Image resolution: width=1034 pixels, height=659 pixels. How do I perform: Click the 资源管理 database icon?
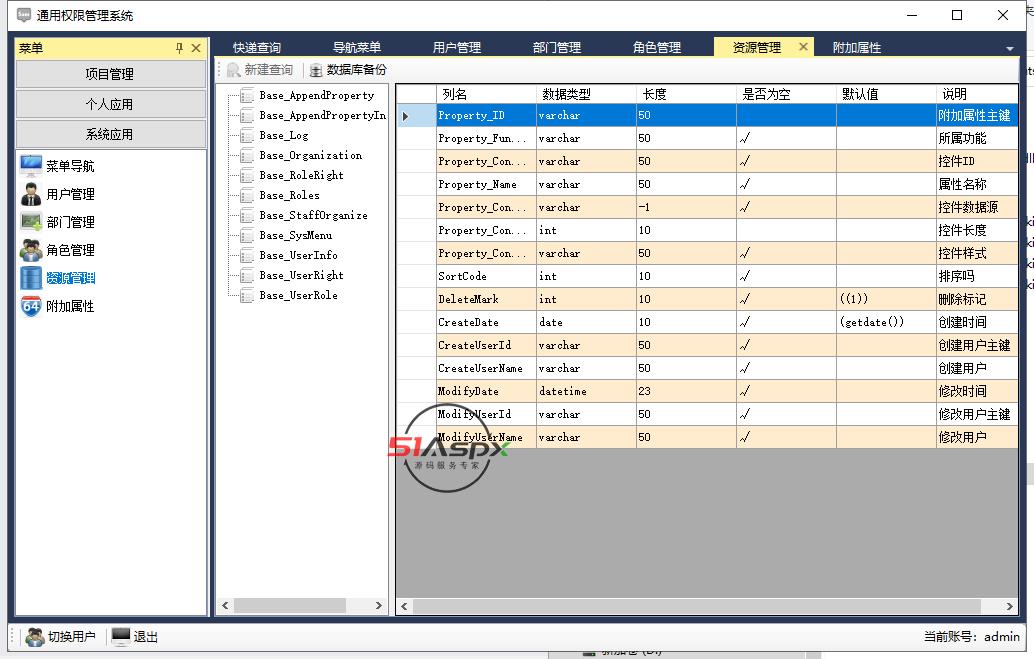pos(31,278)
